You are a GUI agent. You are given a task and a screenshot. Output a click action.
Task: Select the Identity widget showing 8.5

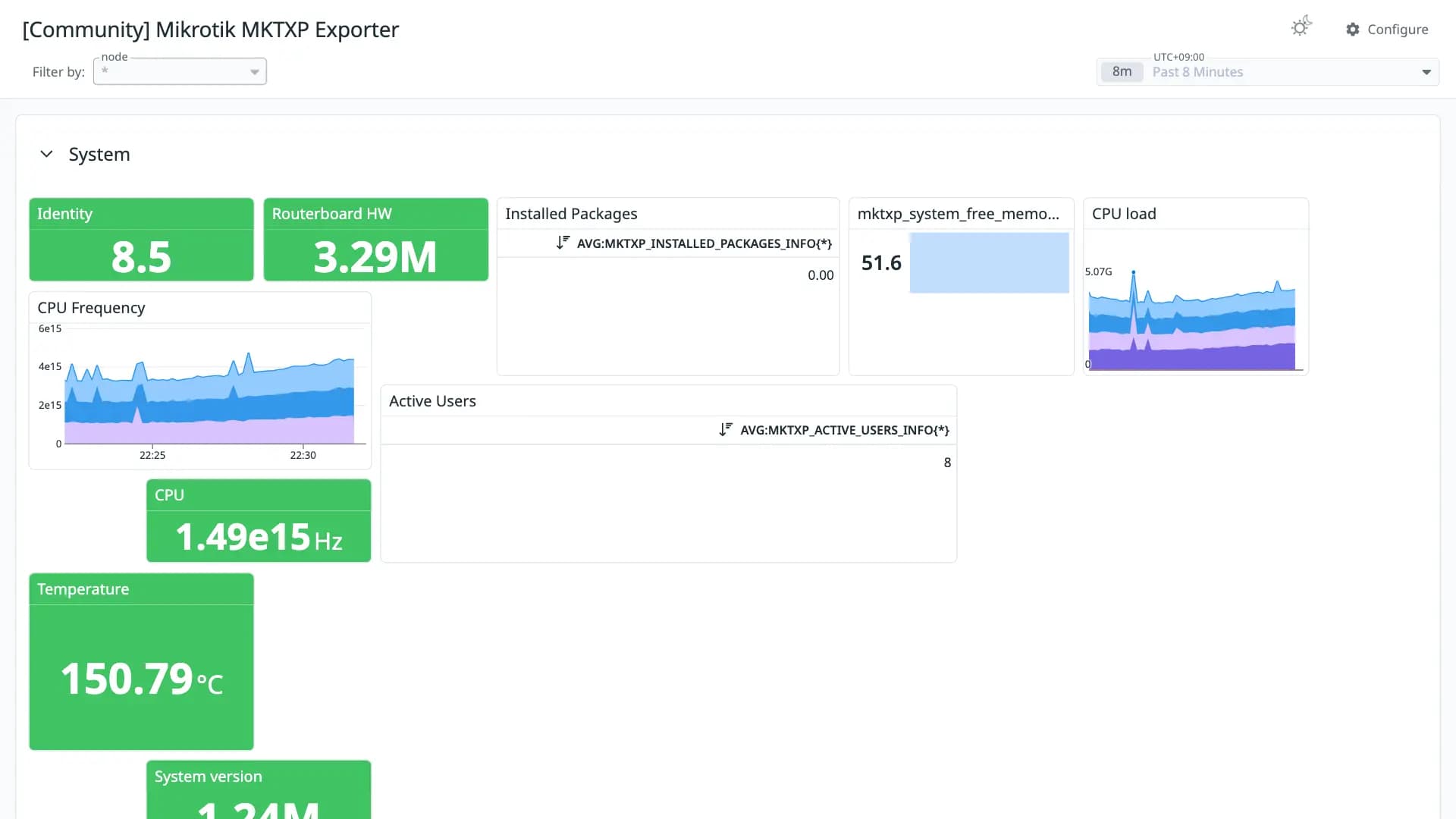pyautogui.click(x=141, y=240)
